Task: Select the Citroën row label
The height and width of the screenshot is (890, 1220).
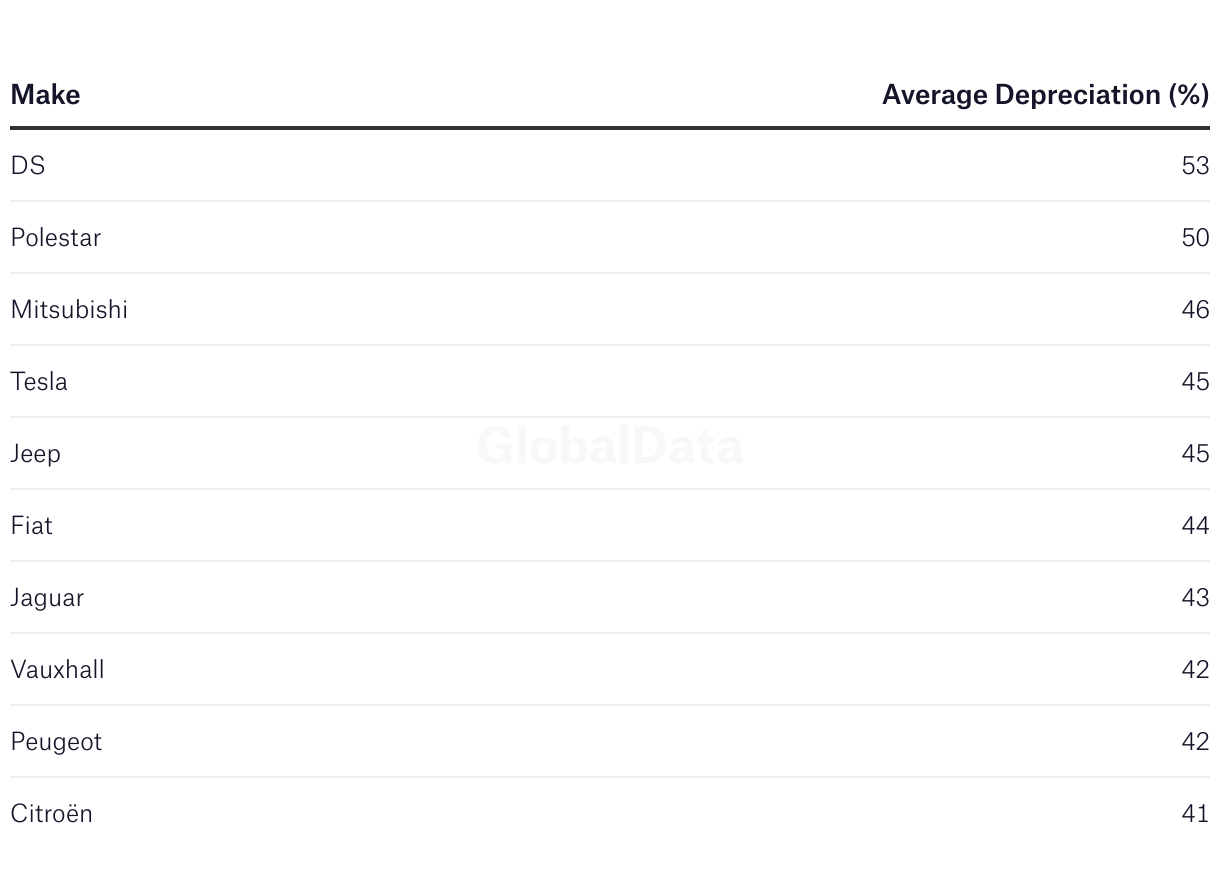Action: tap(51, 813)
